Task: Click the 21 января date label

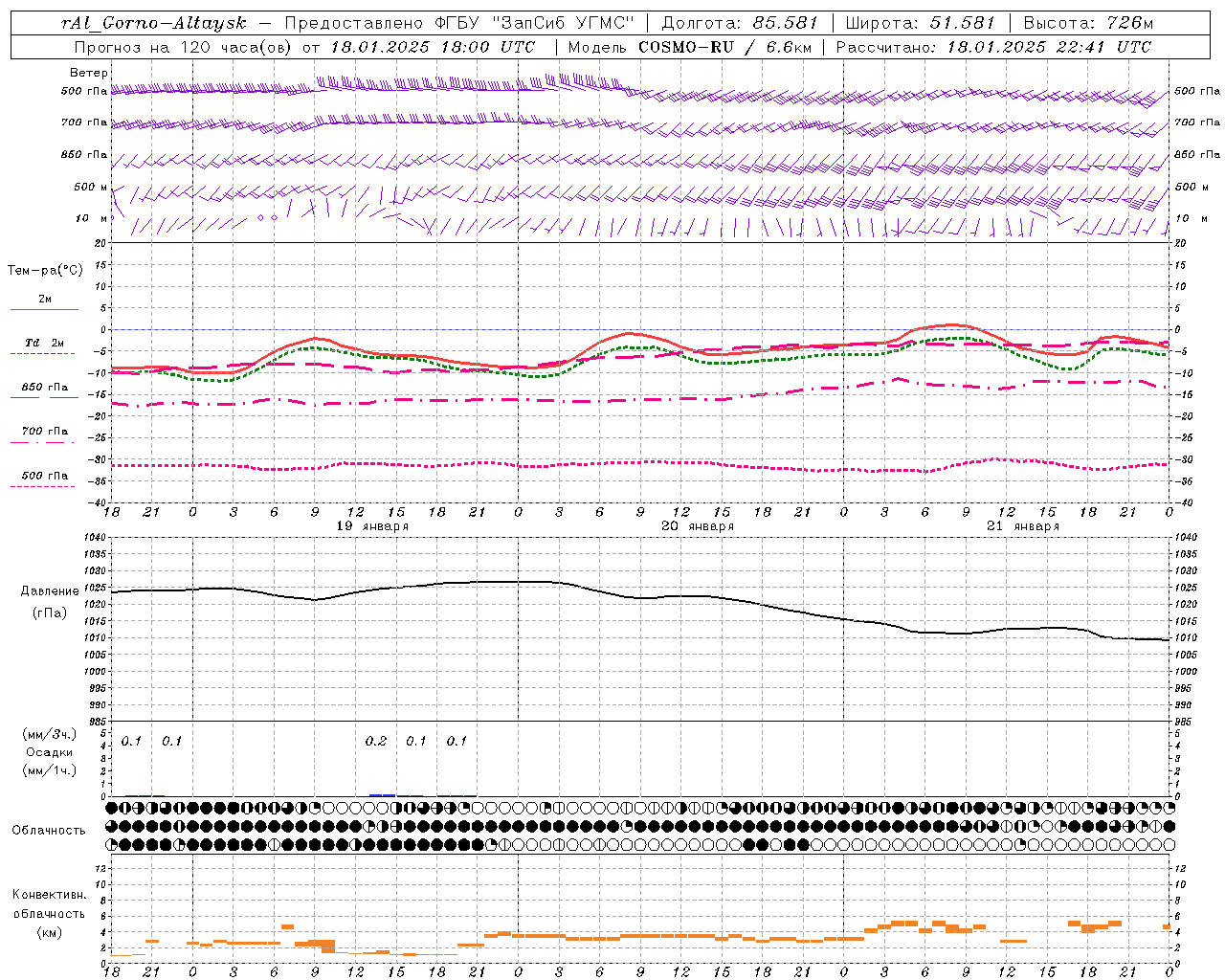Action: click(1023, 526)
